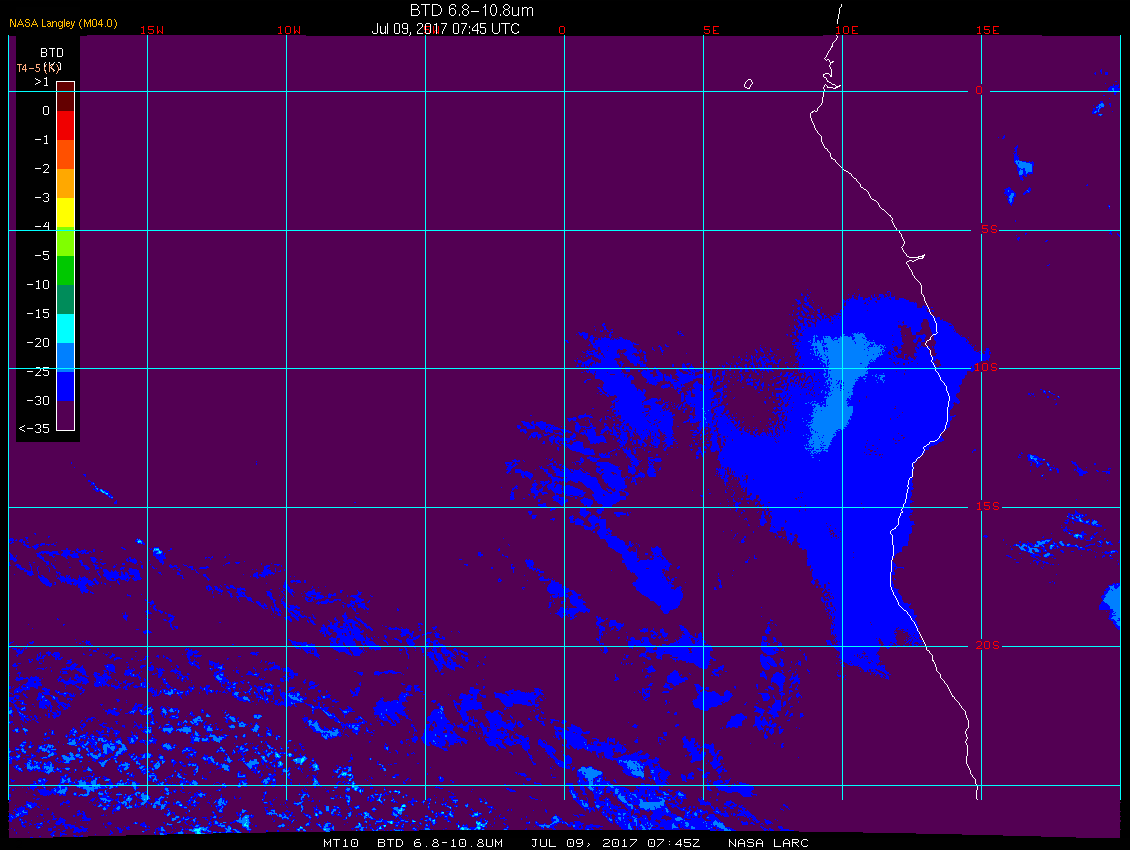Click the 'JUL 09, 2017 07:45Z' footer text
This screenshot has height=850, width=1130.
click(x=615, y=843)
